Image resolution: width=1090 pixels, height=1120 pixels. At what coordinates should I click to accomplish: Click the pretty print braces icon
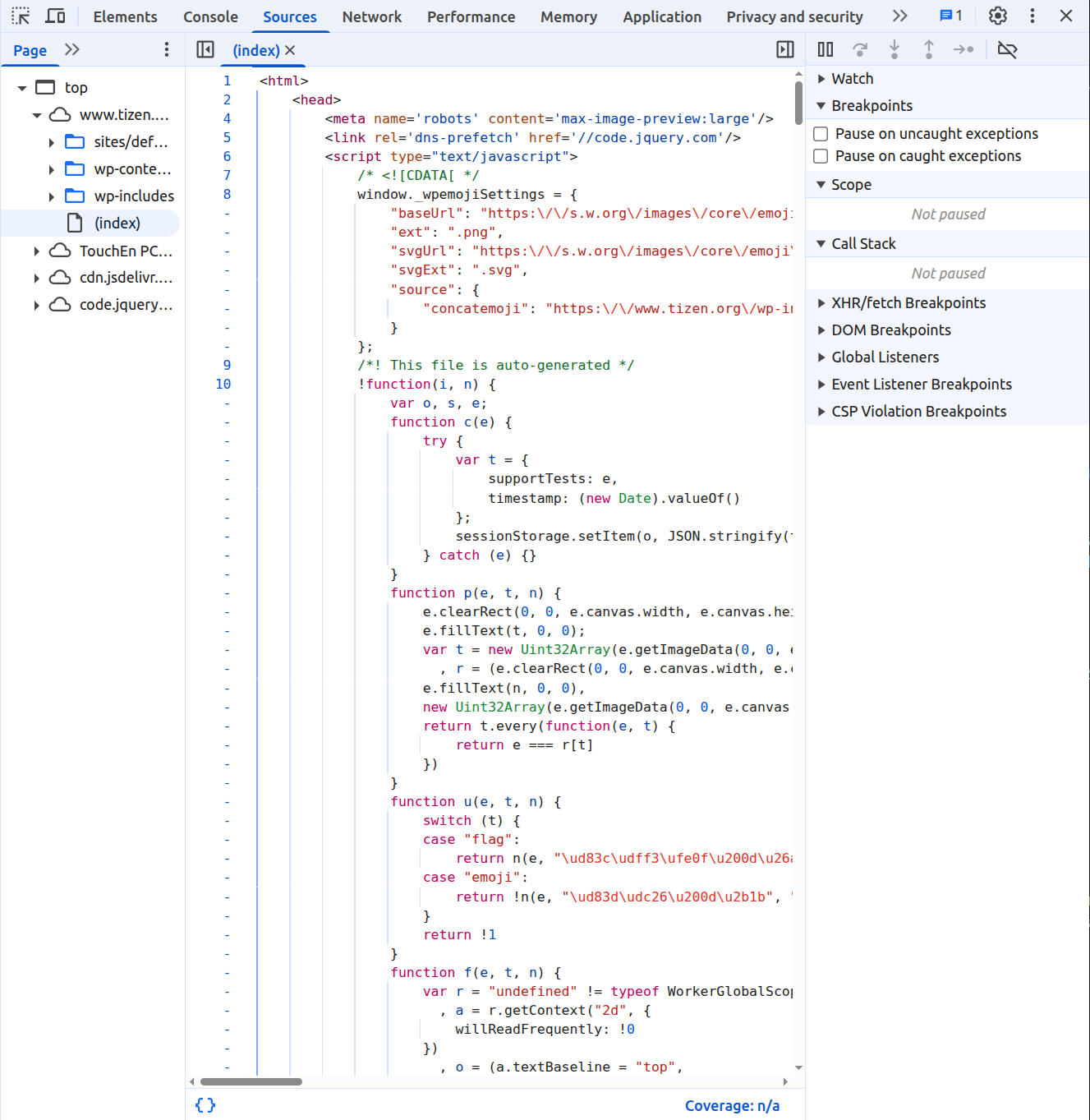(205, 1105)
